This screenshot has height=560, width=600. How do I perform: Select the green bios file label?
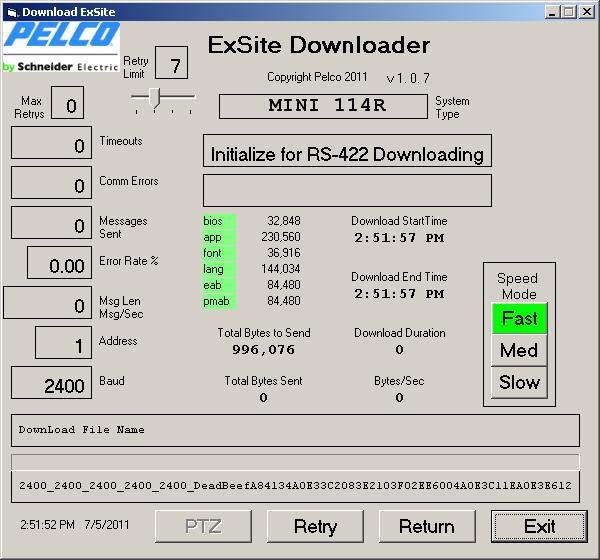(219, 221)
